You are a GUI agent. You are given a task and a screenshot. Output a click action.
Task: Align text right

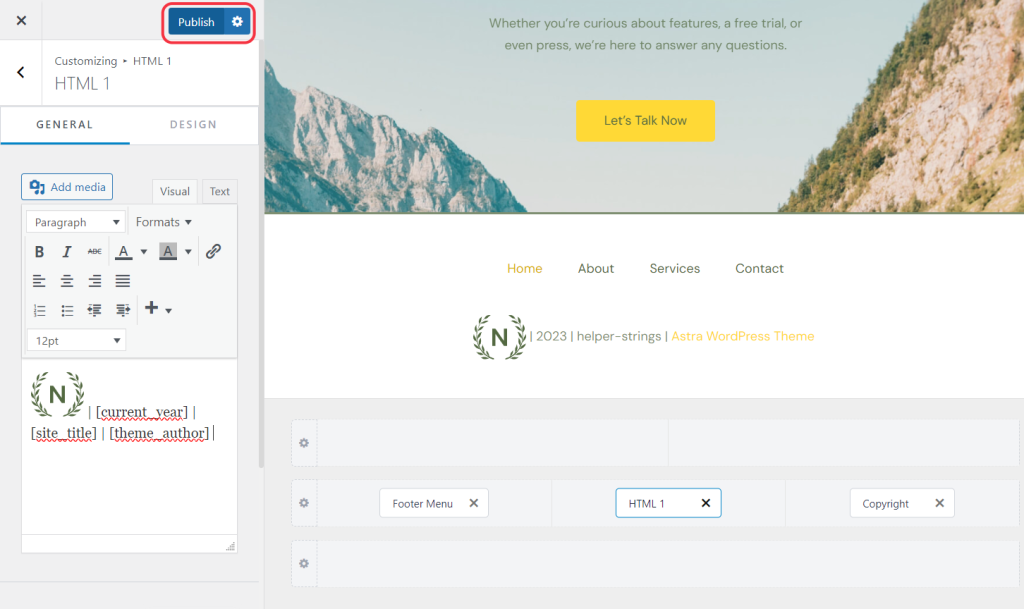click(95, 281)
